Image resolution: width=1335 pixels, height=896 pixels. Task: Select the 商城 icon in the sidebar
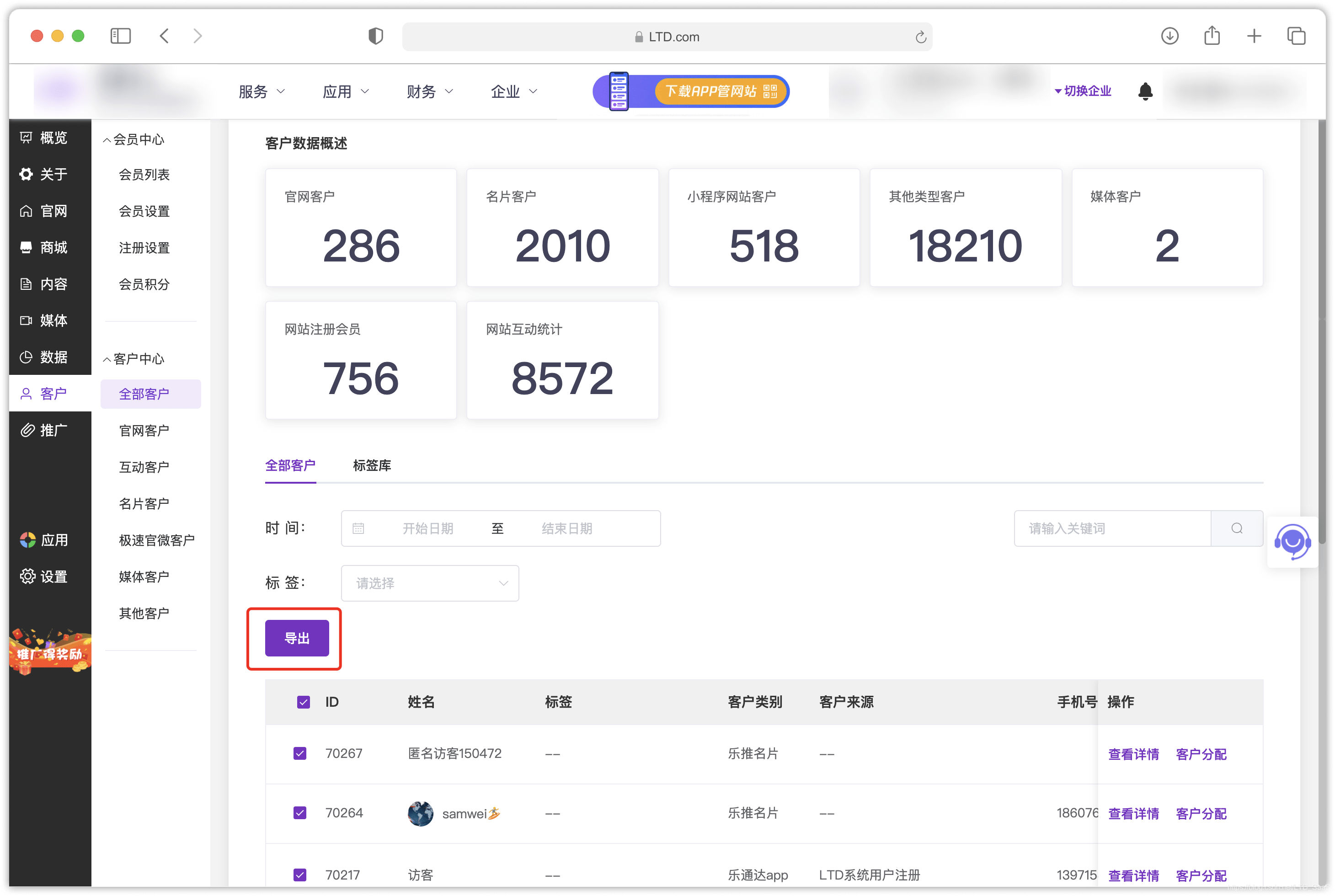50,247
